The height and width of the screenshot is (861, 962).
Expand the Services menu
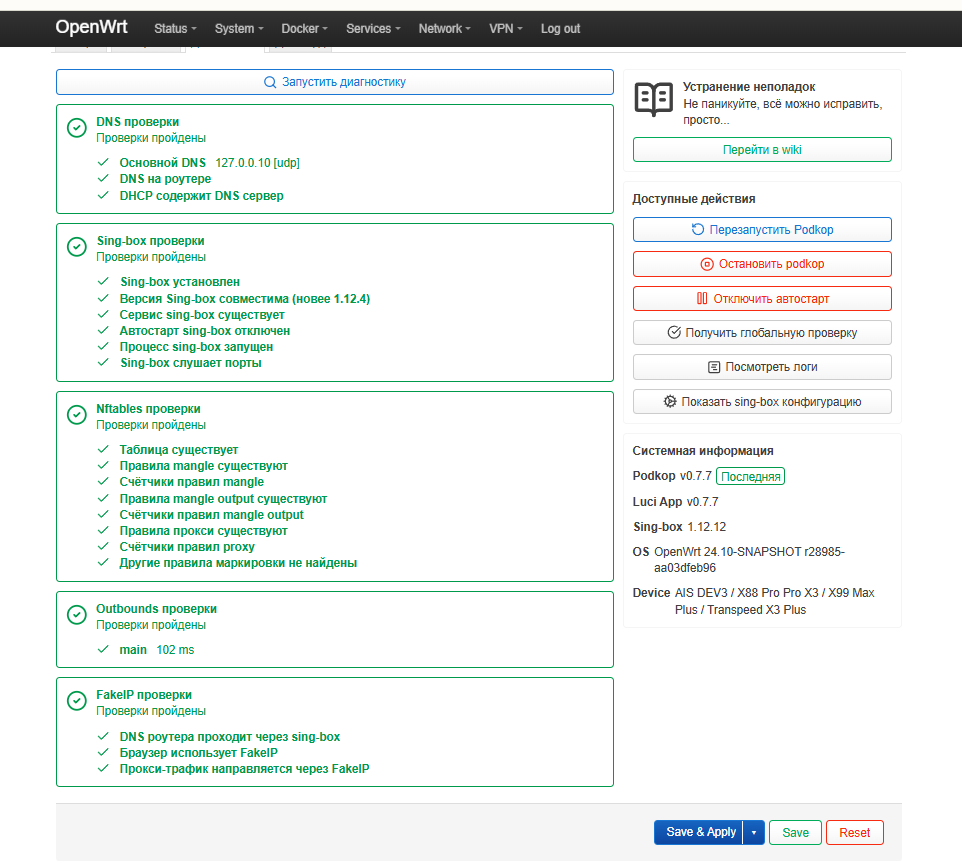click(x=373, y=29)
